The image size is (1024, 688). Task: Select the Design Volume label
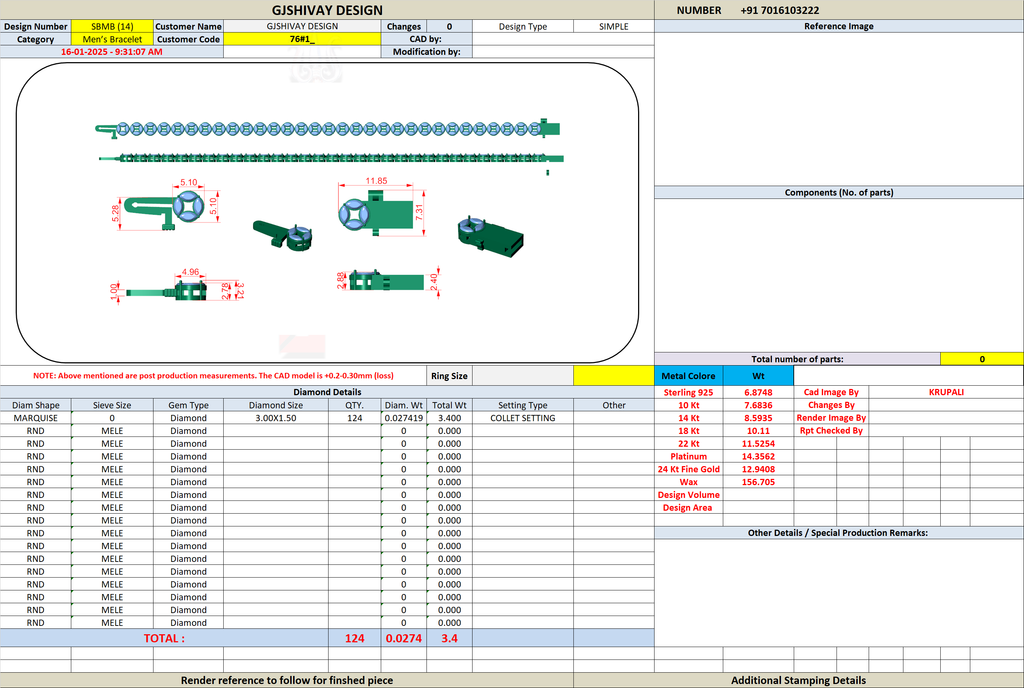click(x=688, y=495)
